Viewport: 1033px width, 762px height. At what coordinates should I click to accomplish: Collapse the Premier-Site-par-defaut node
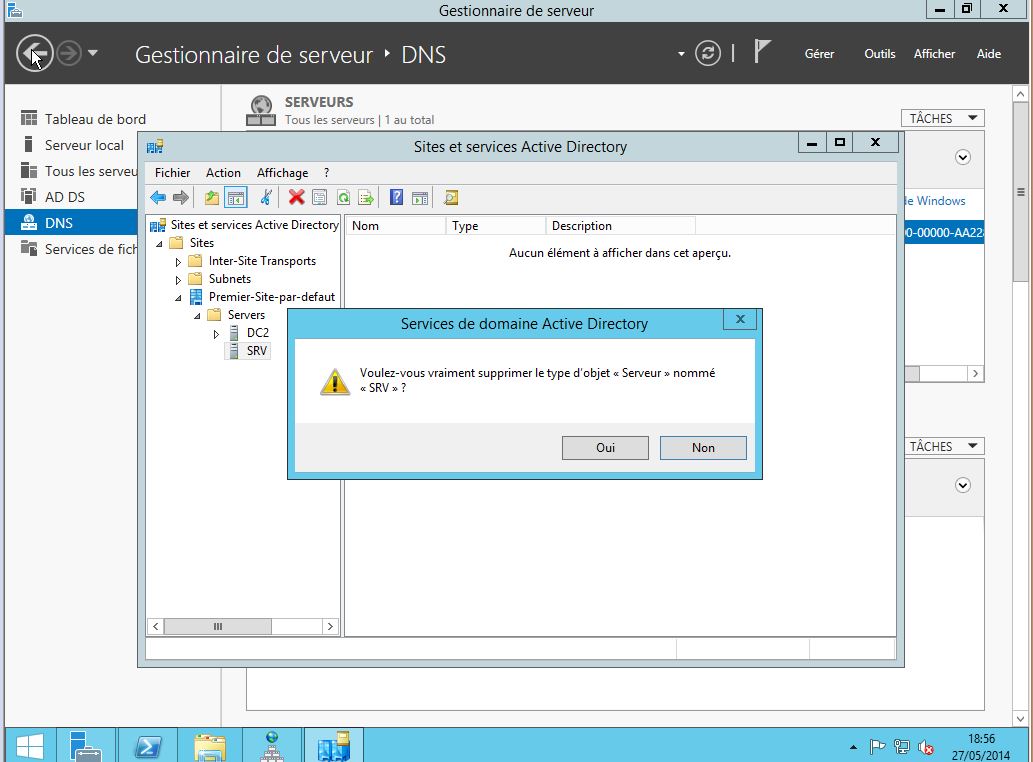coord(178,298)
